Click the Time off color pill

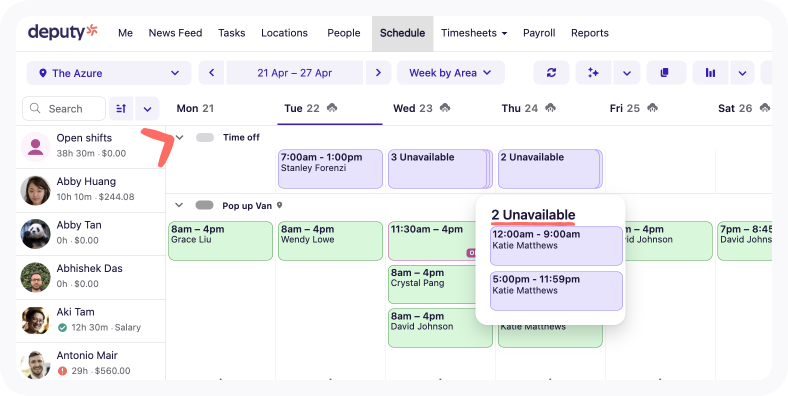click(x=205, y=137)
